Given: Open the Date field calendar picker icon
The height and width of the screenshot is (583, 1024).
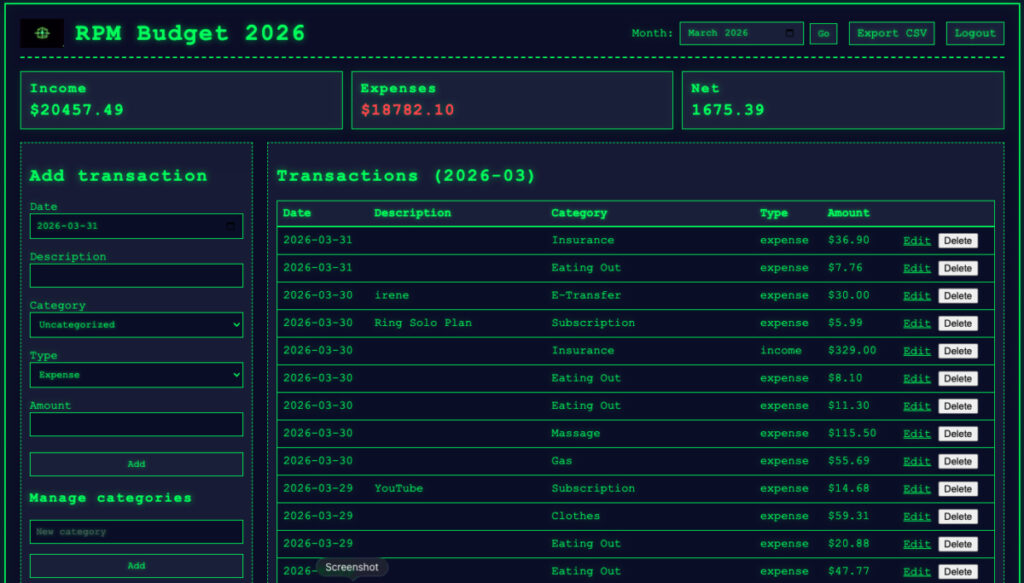Looking at the screenshot, I should (230, 227).
